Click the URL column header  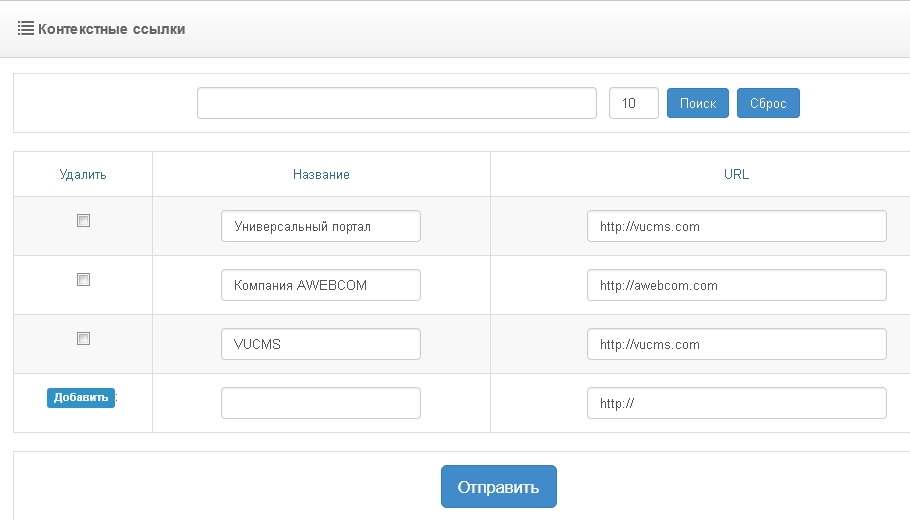[x=736, y=174]
